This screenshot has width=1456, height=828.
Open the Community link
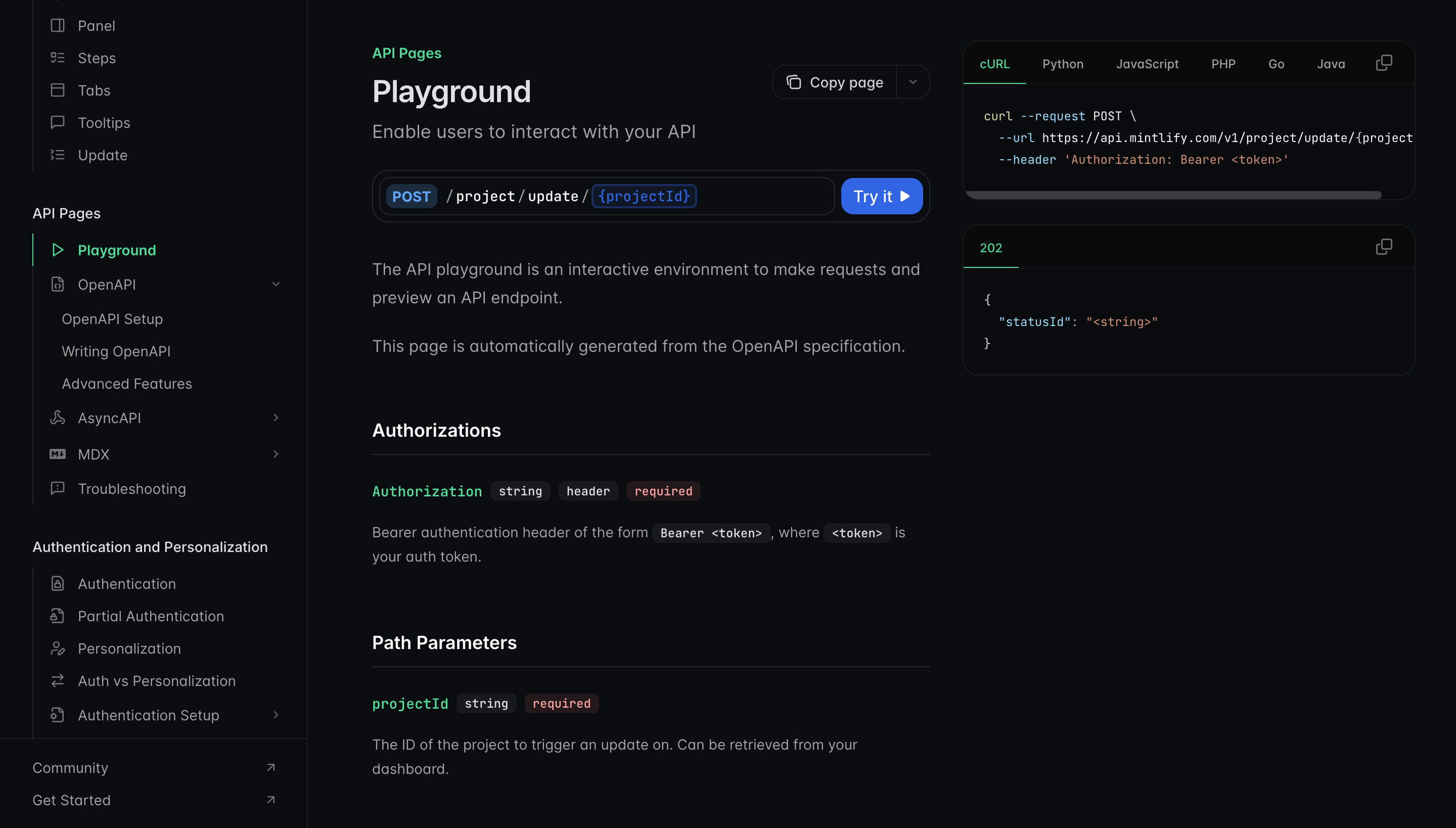(70, 768)
